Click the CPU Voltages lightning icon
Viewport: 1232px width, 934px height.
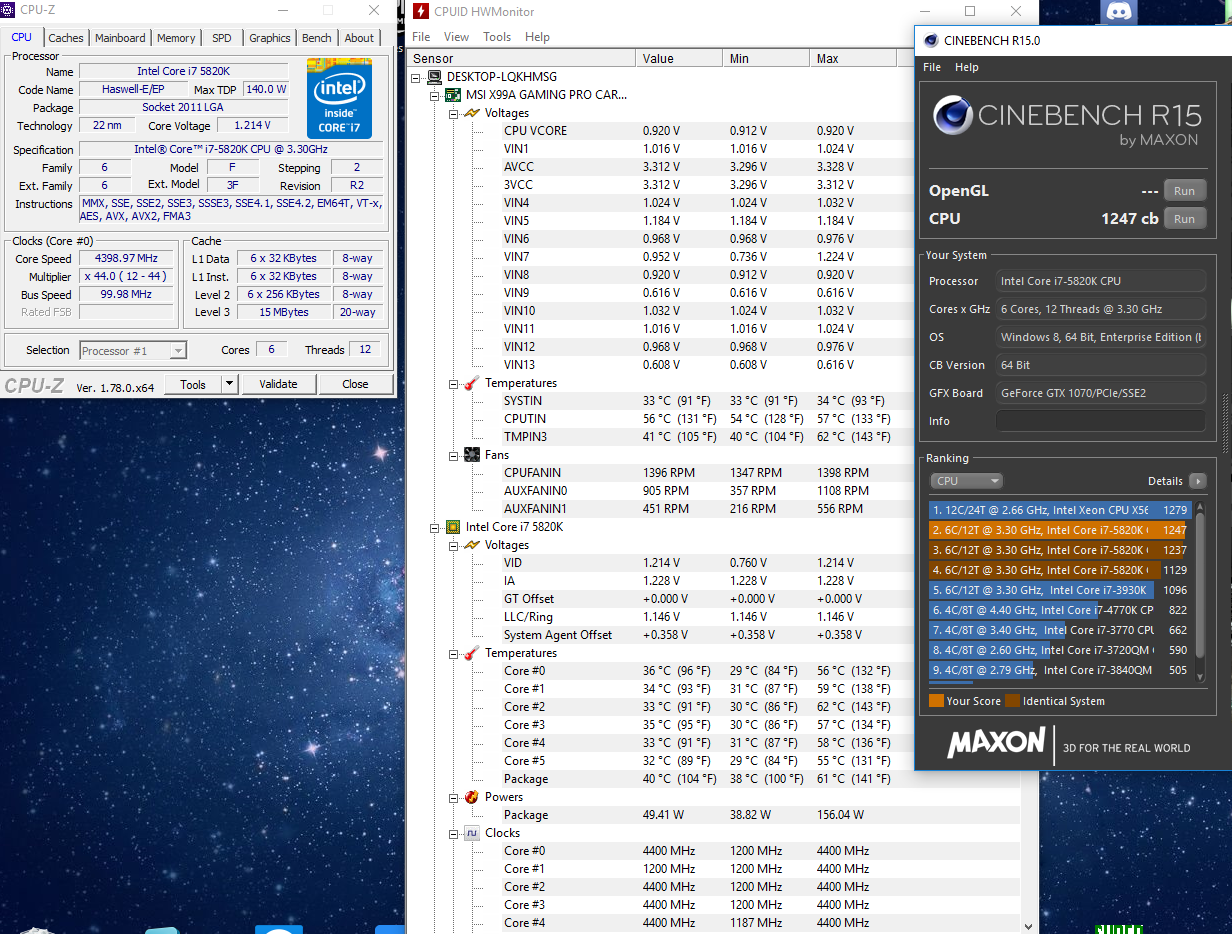pyautogui.click(x=471, y=545)
